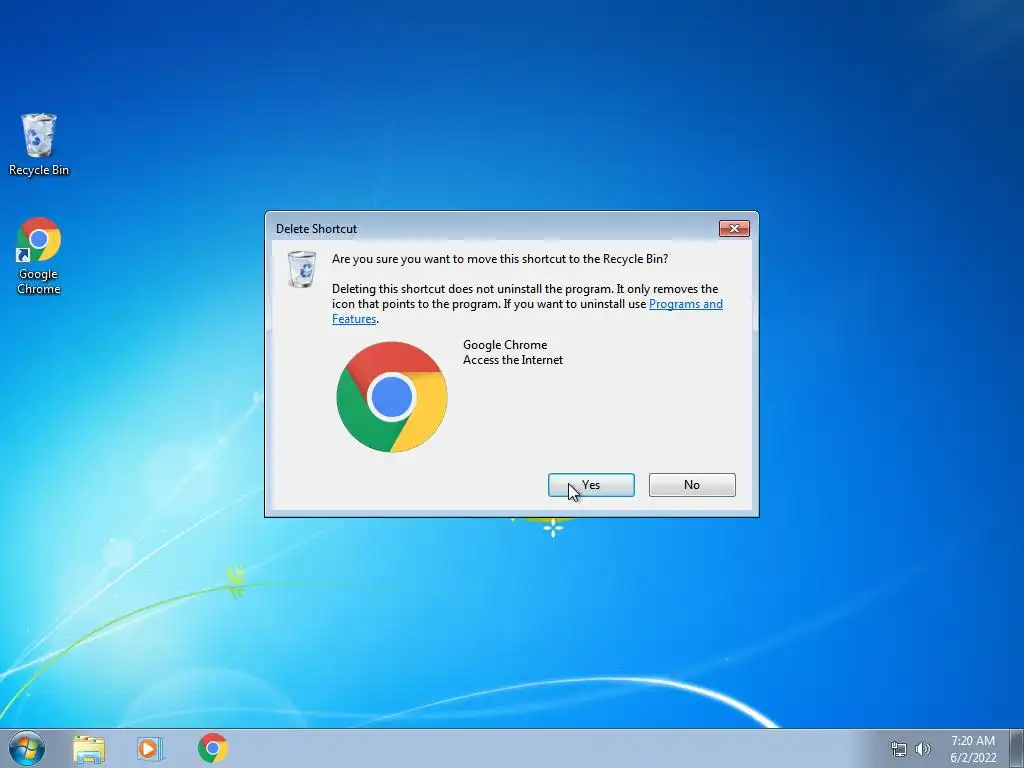The width and height of the screenshot is (1024, 768).
Task: Launch Windows Media Player from taskbar
Action: pyautogui.click(x=150, y=749)
